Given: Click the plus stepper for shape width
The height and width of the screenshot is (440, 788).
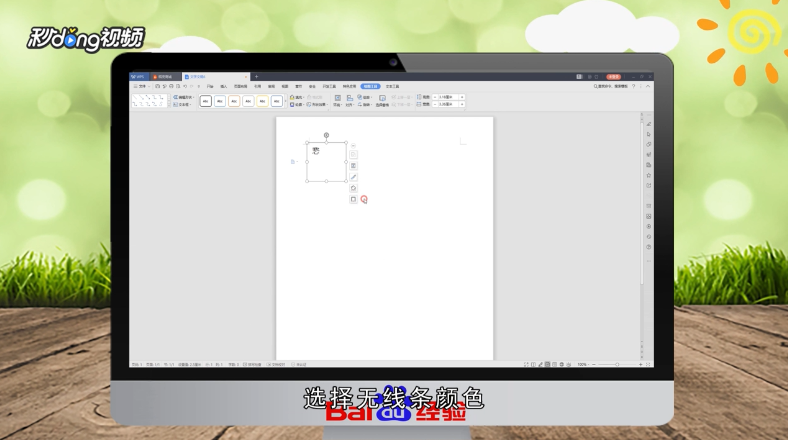Looking at the screenshot, I should [x=462, y=104].
